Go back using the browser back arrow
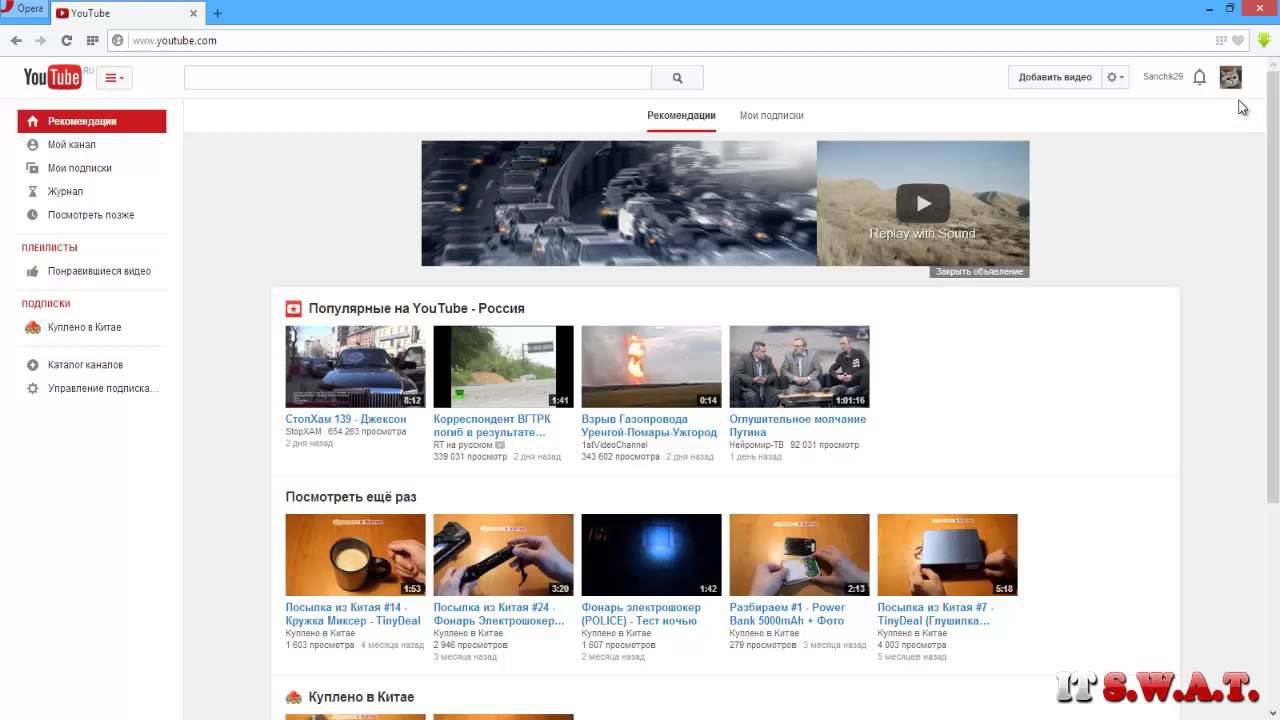This screenshot has height=720, width=1280. (16, 41)
